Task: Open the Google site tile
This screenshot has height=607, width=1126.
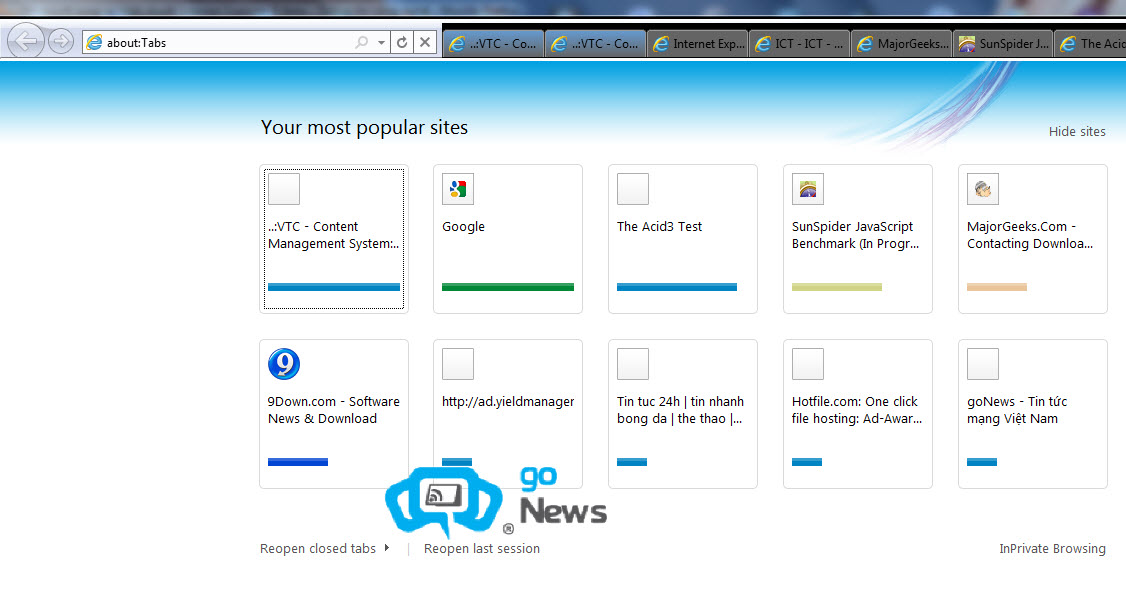Action: pos(508,239)
